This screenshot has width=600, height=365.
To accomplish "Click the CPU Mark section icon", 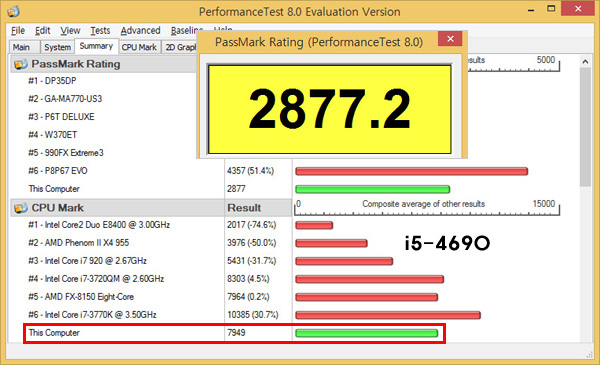I will pos(20,208).
